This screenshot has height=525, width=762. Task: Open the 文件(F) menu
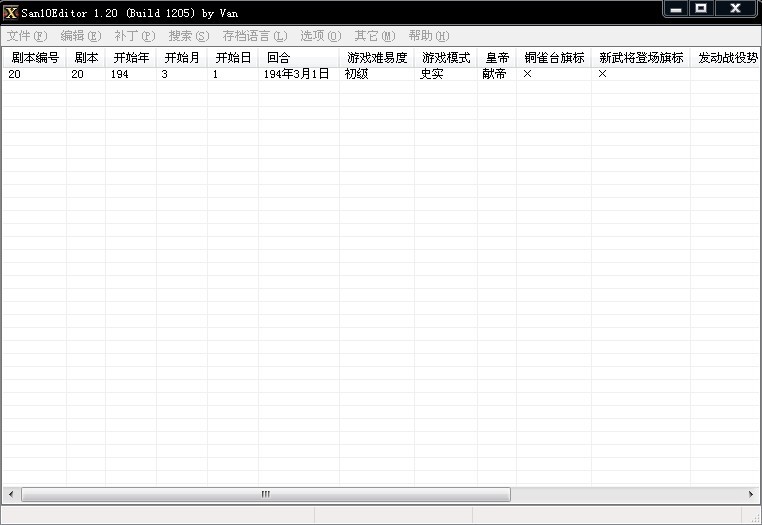tap(27, 36)
